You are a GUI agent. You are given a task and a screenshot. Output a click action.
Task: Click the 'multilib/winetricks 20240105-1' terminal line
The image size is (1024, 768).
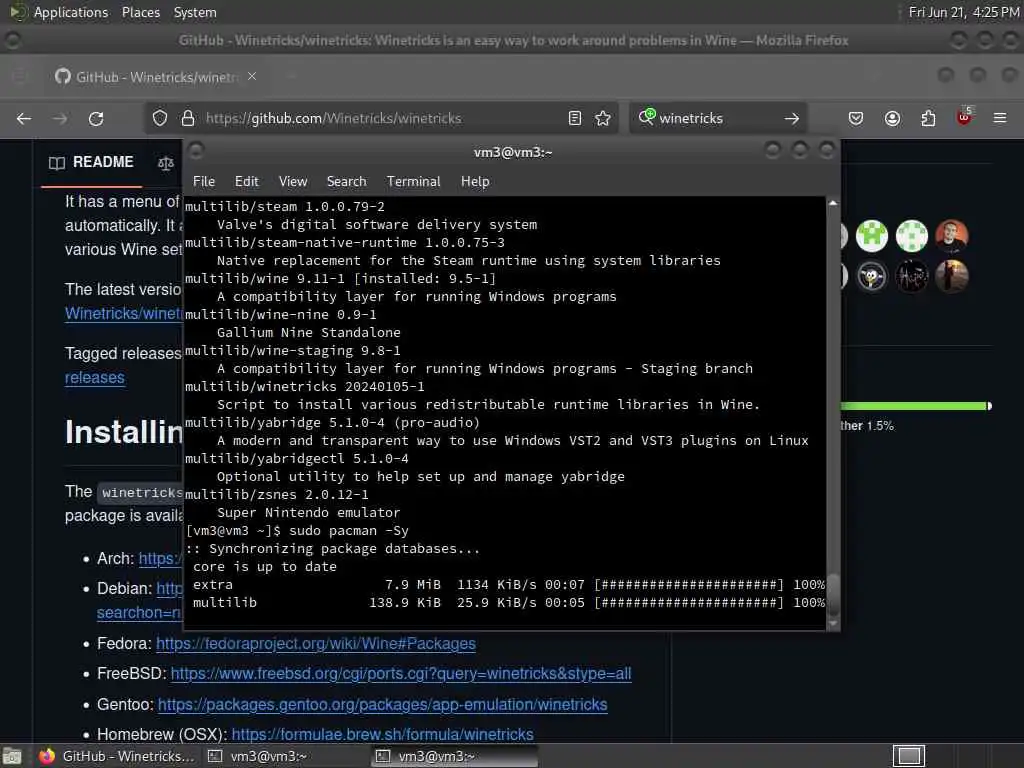click(305, 387)
